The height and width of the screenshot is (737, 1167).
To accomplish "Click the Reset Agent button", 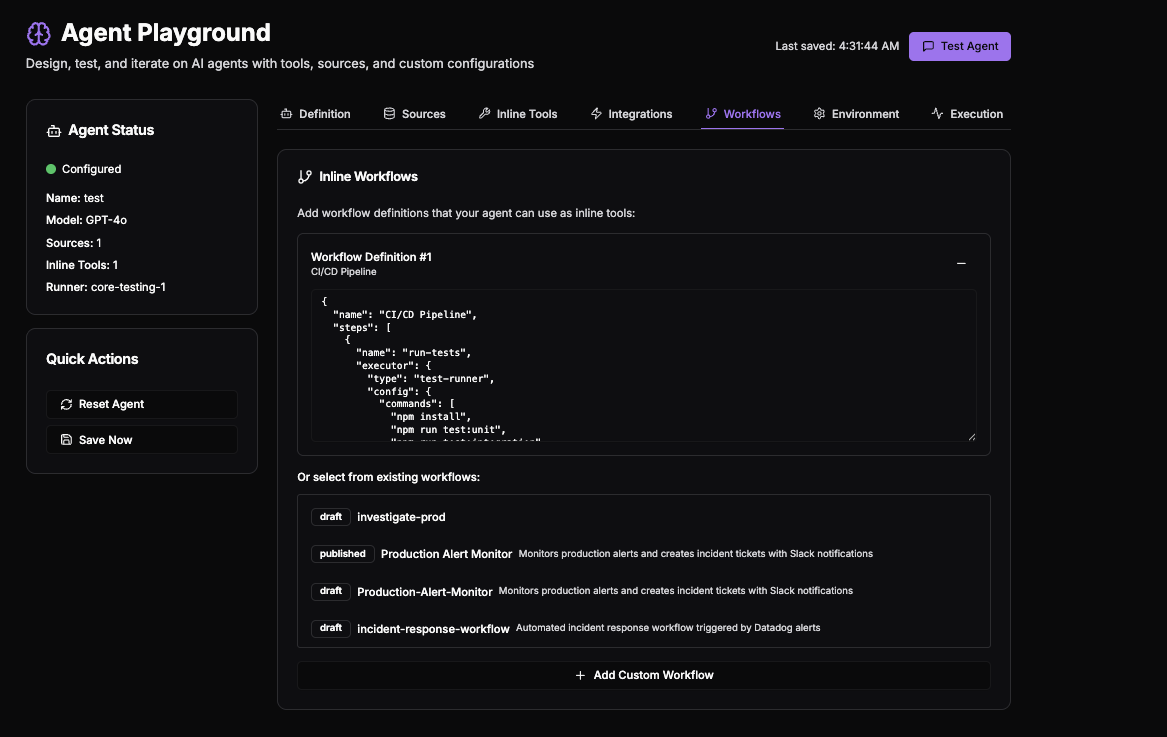I will click(x=142, y=404).
